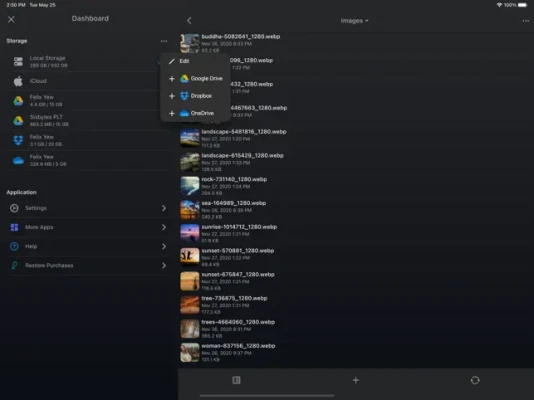Click the refresh icon in bottom toolbar

(x=475, y=380)
